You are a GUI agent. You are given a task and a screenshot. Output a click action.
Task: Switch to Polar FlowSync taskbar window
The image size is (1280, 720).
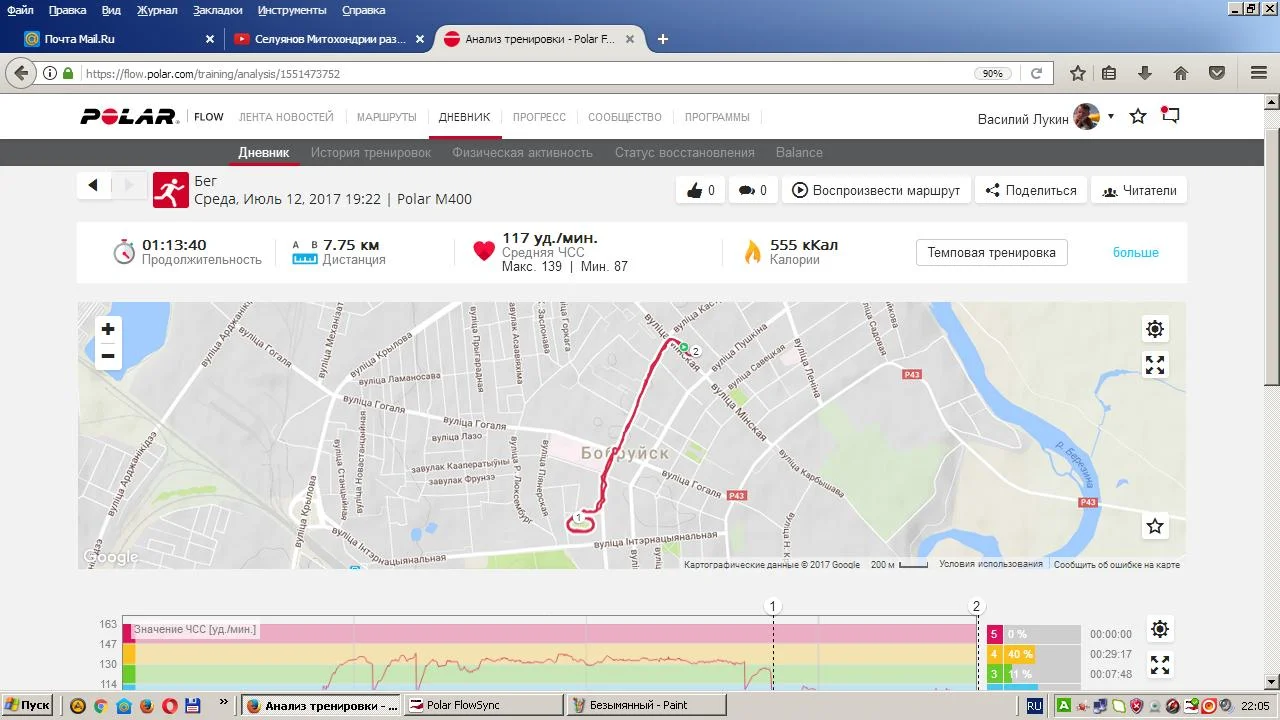(x=482, y=705)
